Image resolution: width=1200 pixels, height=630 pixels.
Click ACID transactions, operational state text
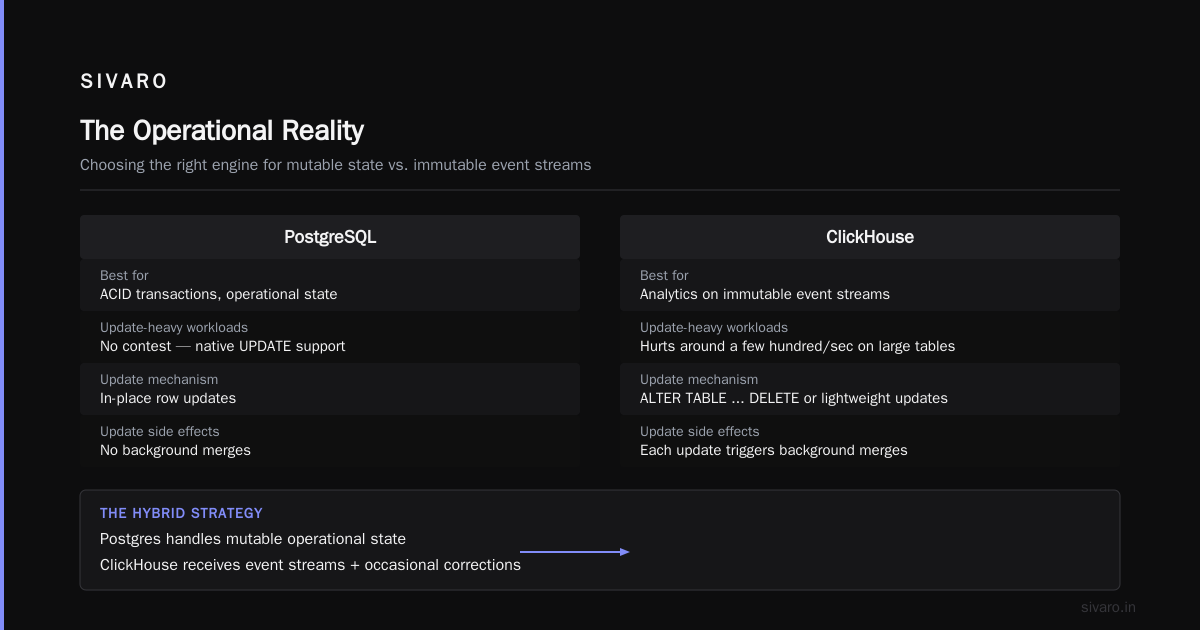tap(219, 294)
